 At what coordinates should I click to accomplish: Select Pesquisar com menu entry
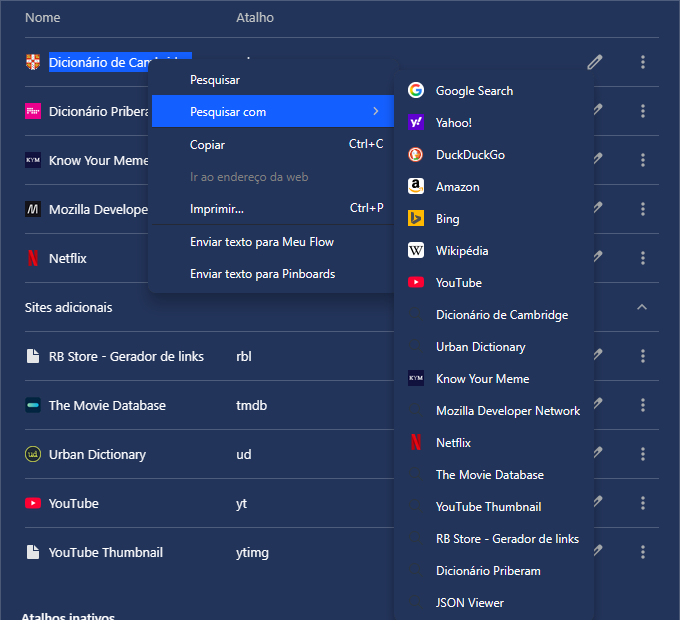[x=273, y=111]
